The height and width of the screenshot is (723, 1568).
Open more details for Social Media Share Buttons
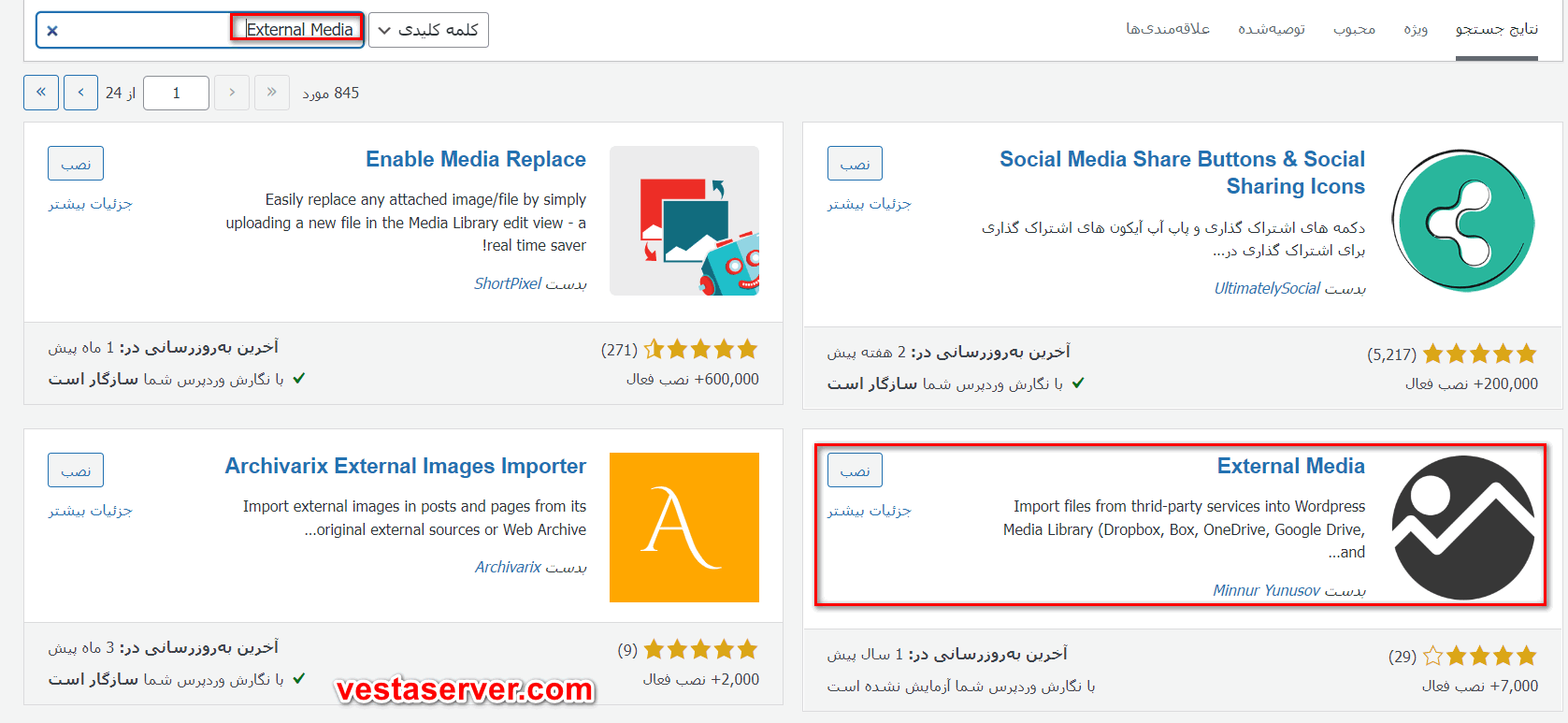click(x=870, y=203)
